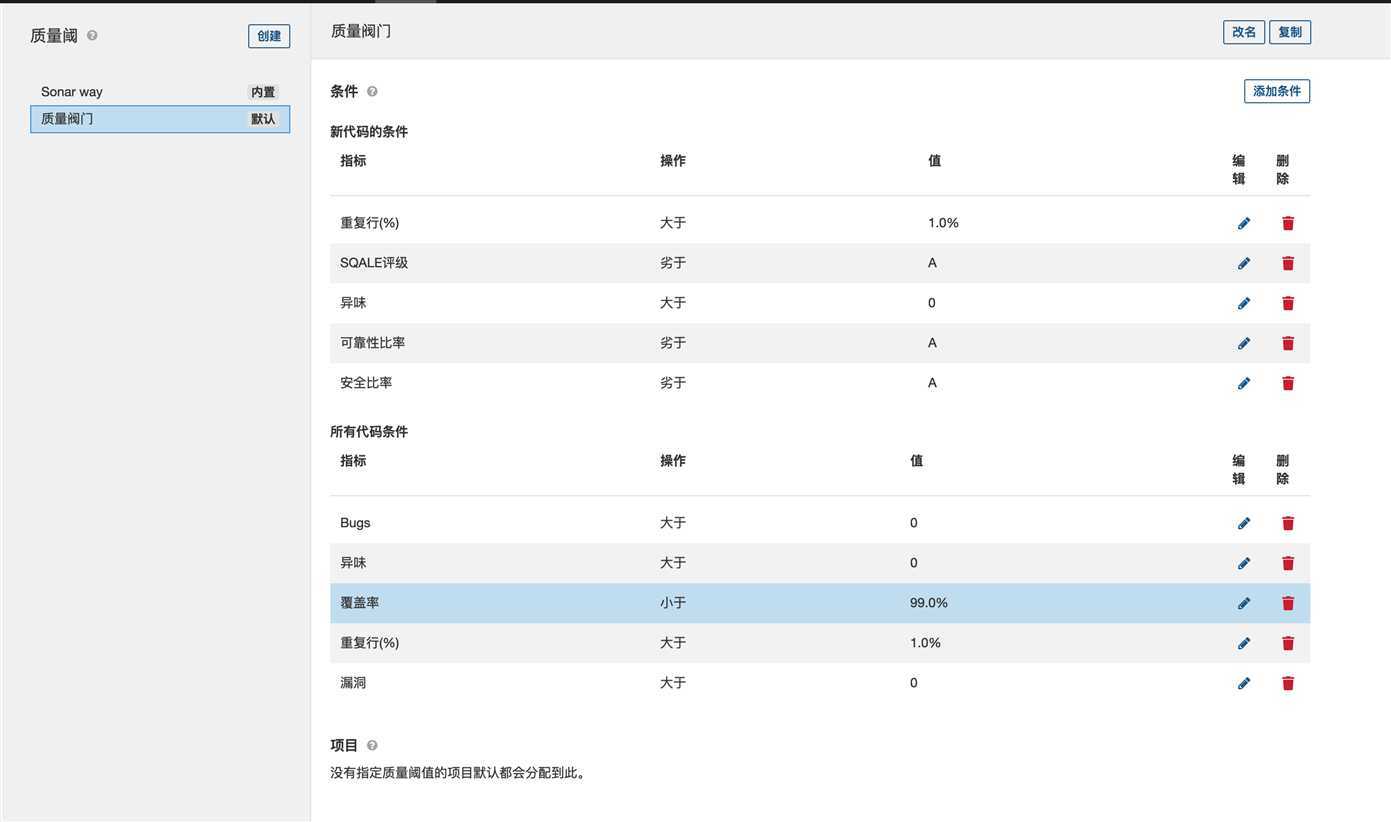Screen dimensions: 1391x822
Task: Edit the new-code 异味 condition
Action: point(1244,303)
